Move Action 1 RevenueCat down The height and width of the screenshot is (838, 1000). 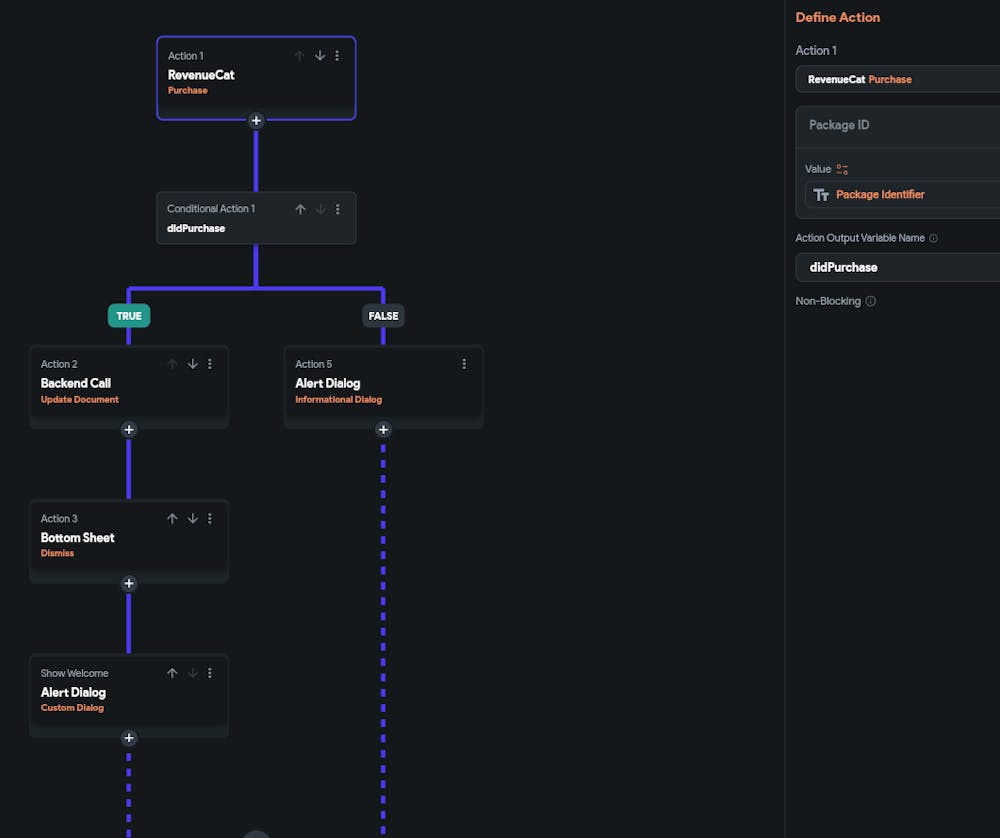[x=320, y=56]
